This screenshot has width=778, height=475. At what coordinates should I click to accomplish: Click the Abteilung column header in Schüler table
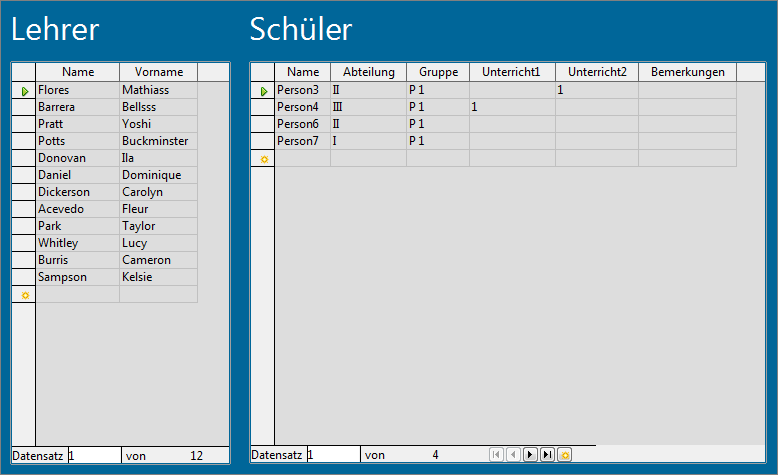[368, 72]
